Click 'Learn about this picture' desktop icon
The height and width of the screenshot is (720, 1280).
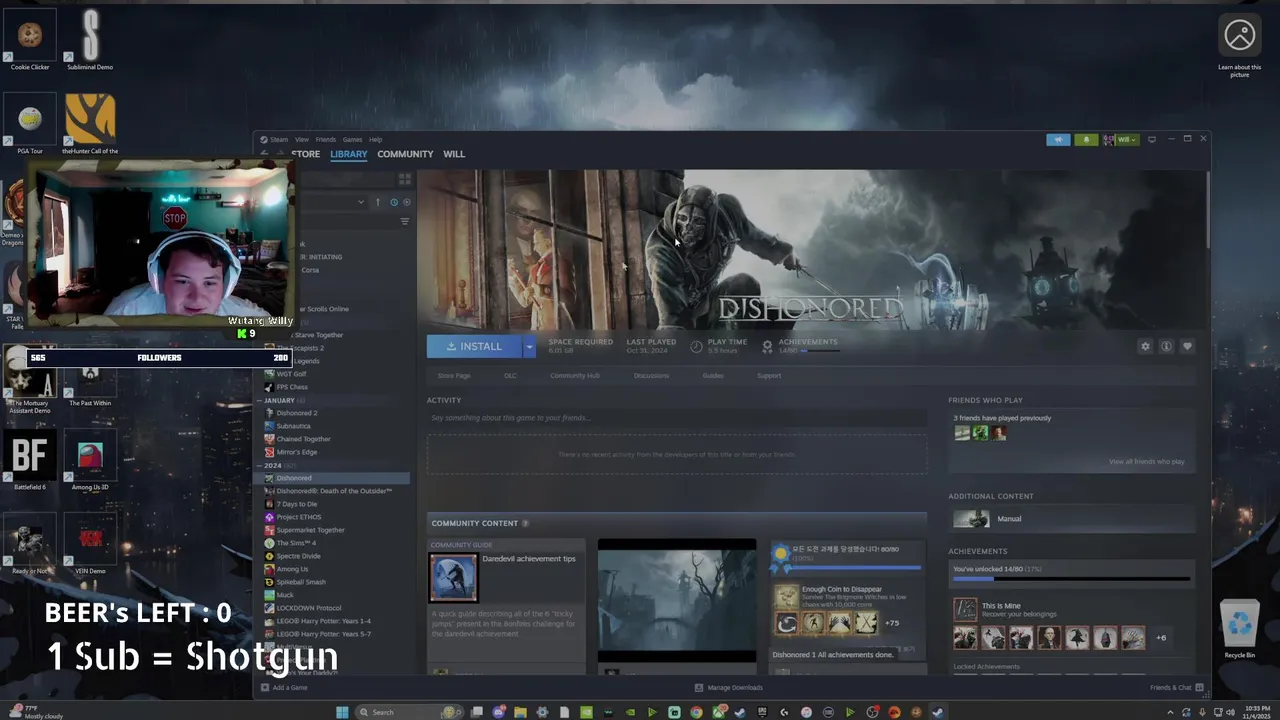click(x=1239, y=45)
